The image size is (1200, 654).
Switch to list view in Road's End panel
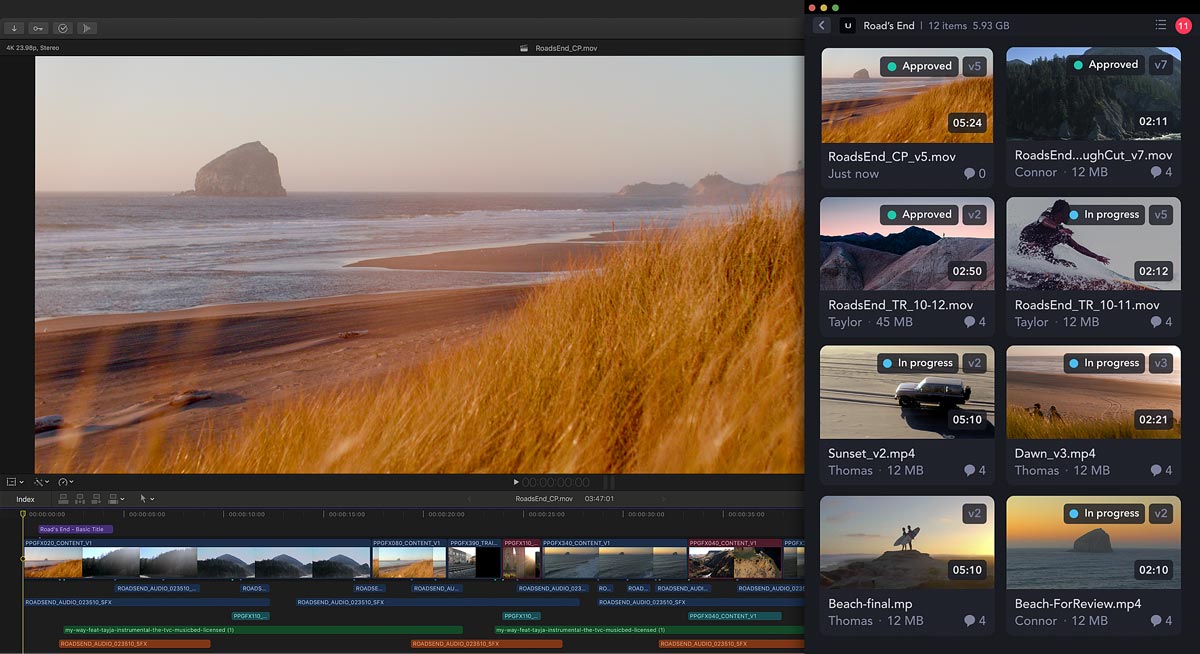tap(1160, 25)
